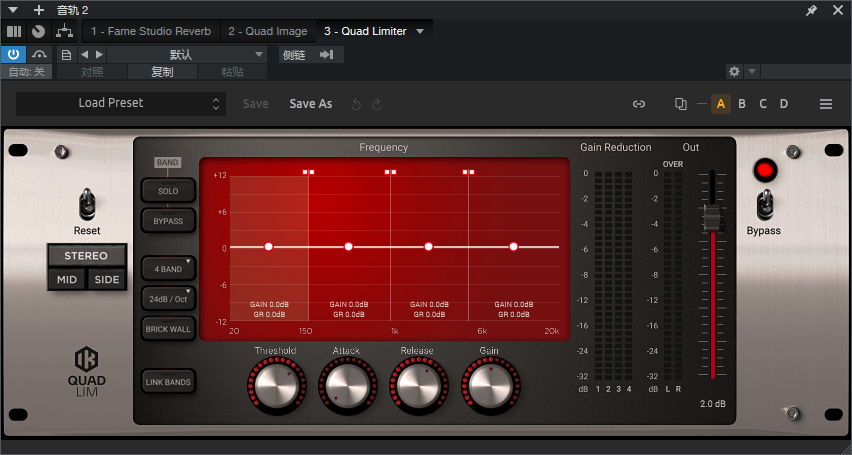
Task: Pin the plugin window
Action: pos(811,10)
